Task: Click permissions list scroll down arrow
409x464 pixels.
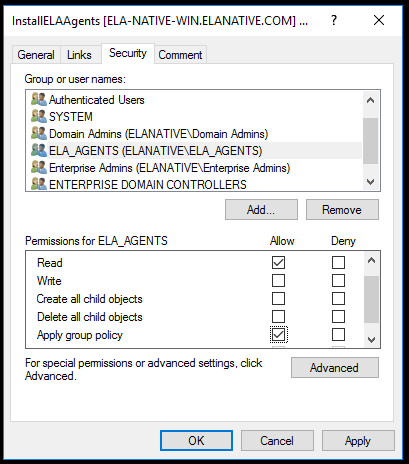Action: 371,340
